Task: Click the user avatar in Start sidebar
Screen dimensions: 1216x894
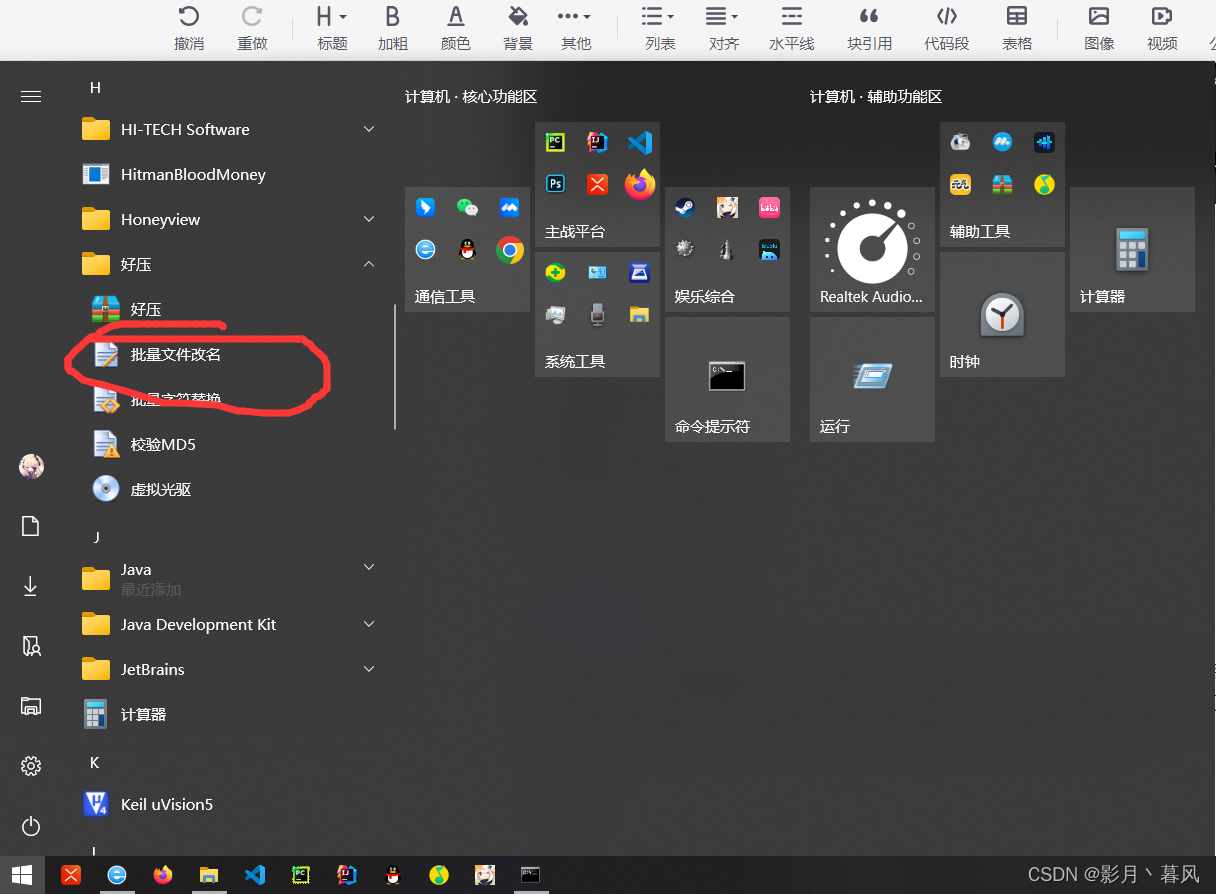Action: point(31,466)
